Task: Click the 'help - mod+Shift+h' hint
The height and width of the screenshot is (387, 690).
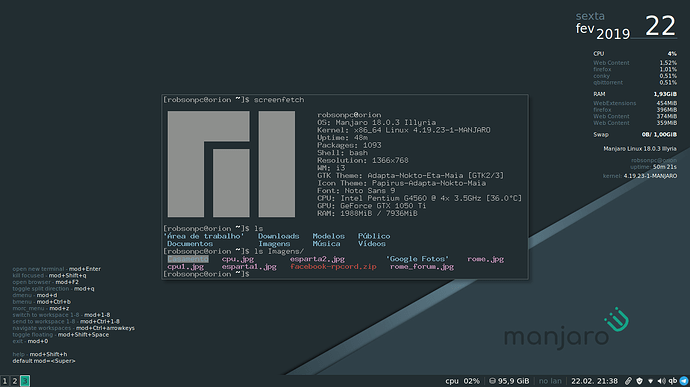Action: point(40,354)
